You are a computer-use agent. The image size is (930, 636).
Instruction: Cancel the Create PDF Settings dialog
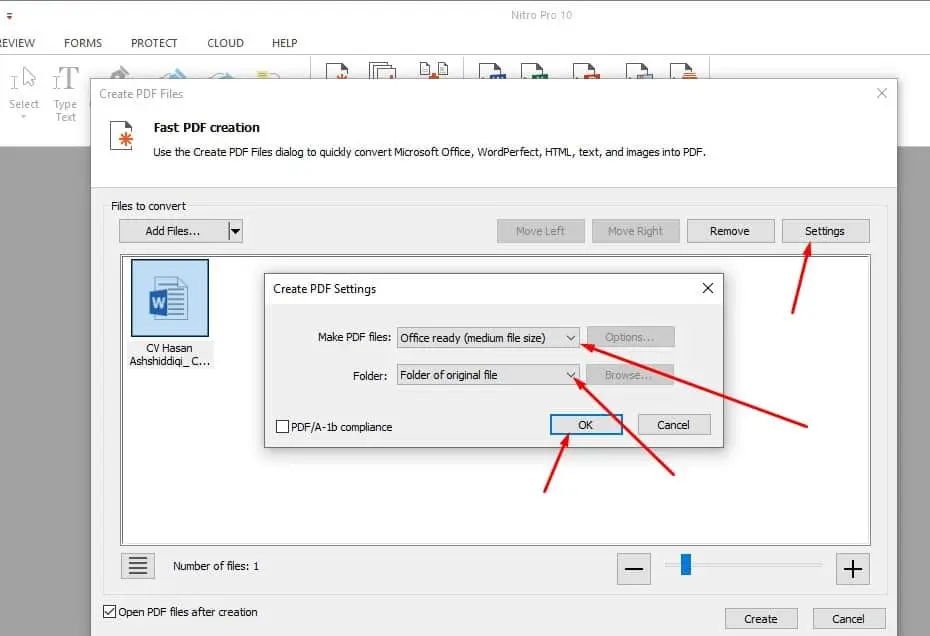tap(674, 425)
